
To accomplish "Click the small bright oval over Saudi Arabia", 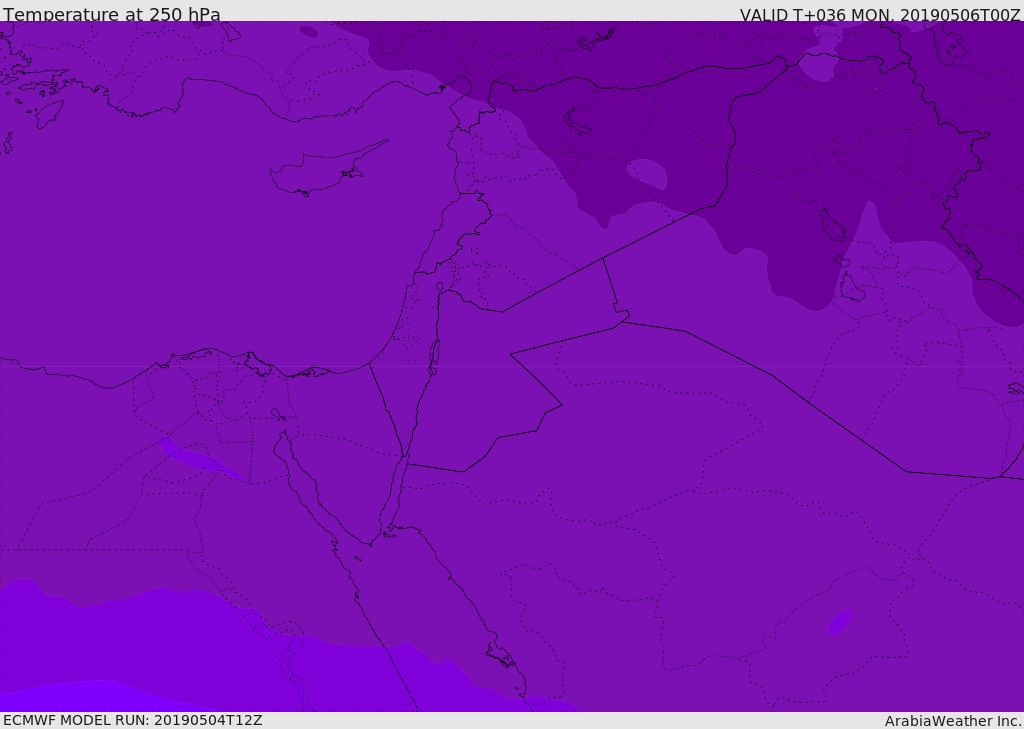I will click(839, 622).
